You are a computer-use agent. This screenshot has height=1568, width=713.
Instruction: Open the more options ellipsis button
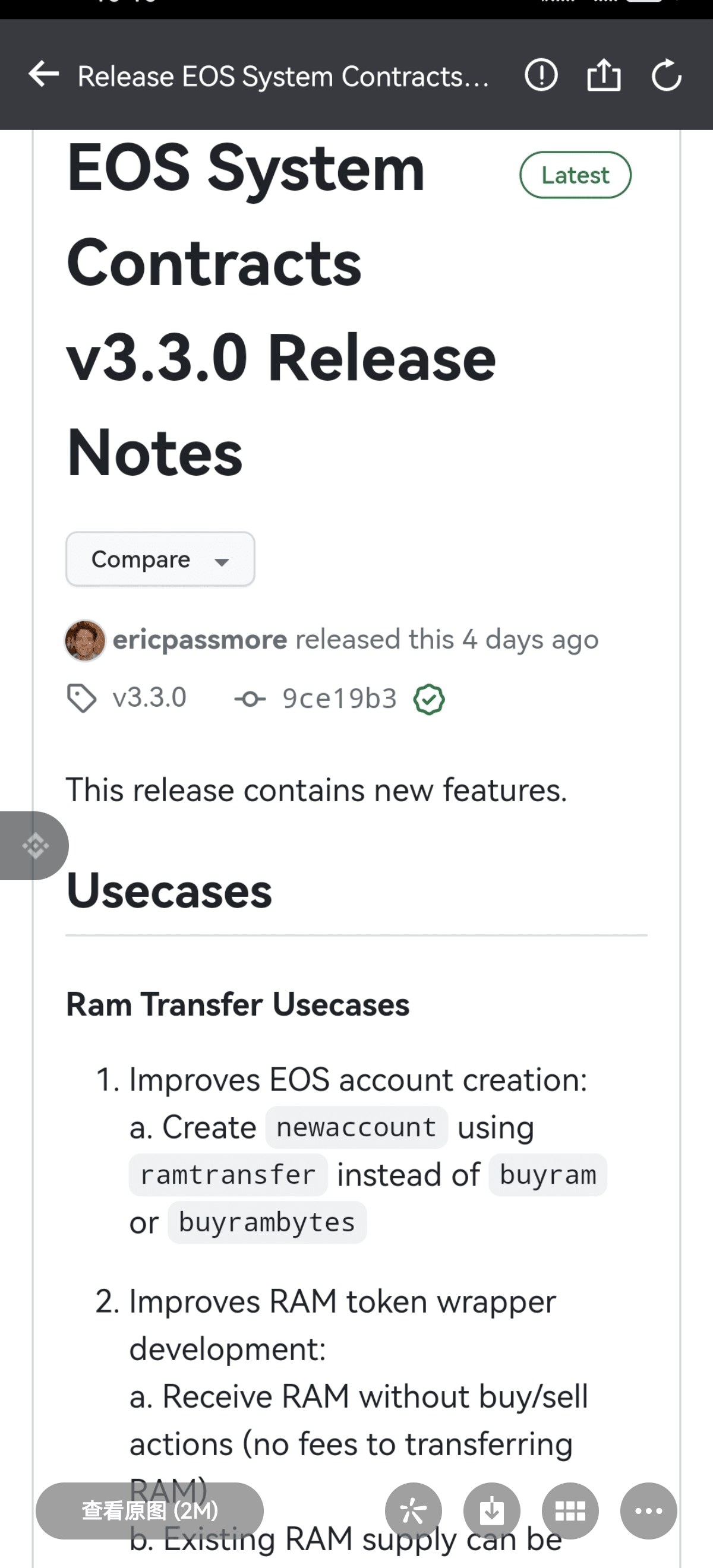pos(648,1511)
